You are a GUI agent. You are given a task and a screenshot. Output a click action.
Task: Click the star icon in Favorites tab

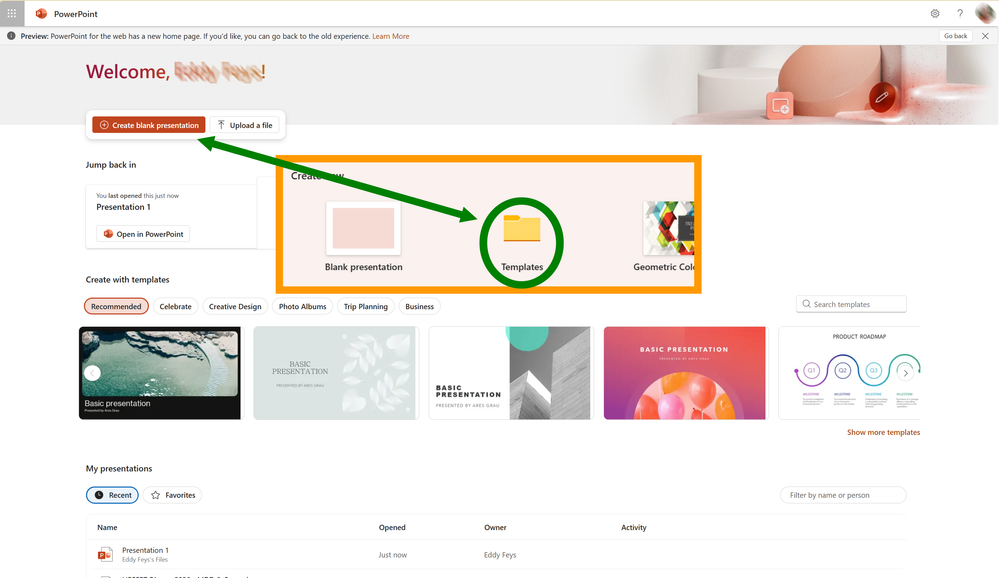155,495
